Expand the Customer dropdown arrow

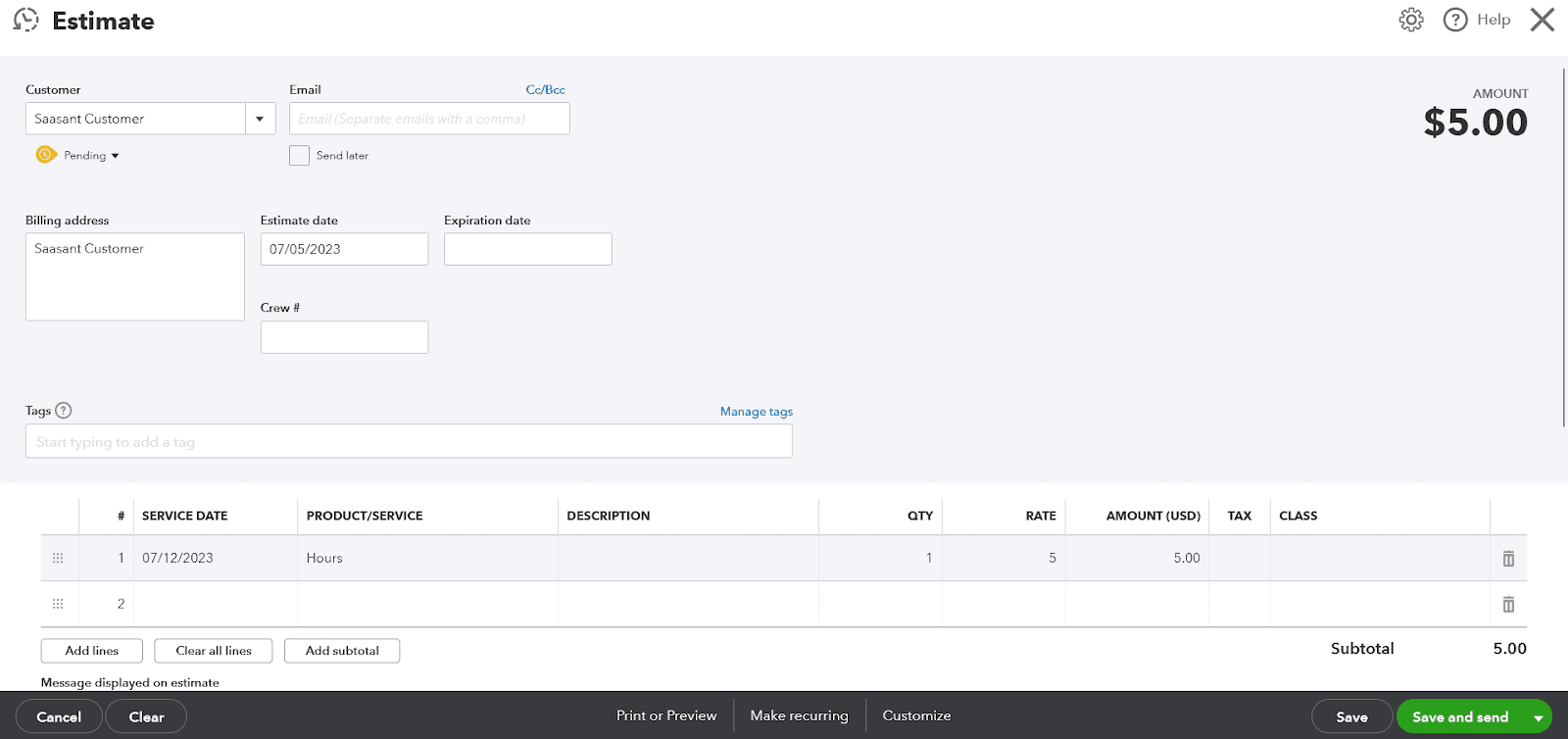[260, 119]
